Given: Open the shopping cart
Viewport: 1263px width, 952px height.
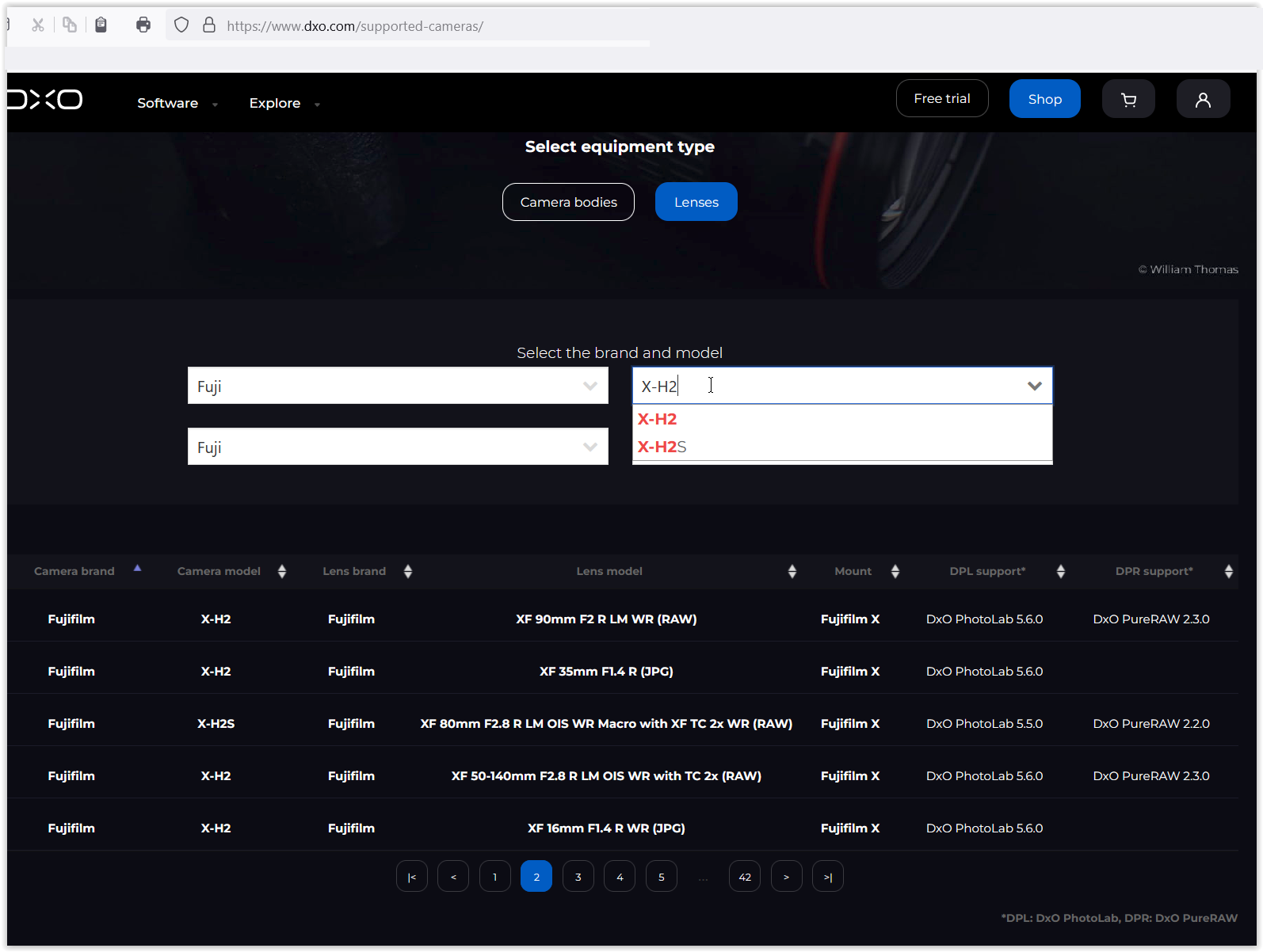Looking at the screenshot, I should click(x=1128, y=99).
